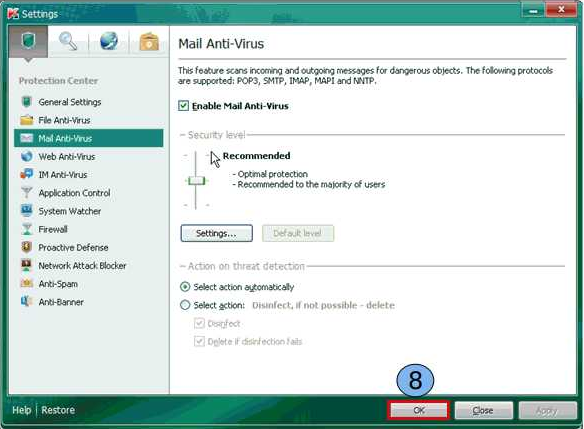Open the Scan magnifying glass tab

[x=68, y=41]
